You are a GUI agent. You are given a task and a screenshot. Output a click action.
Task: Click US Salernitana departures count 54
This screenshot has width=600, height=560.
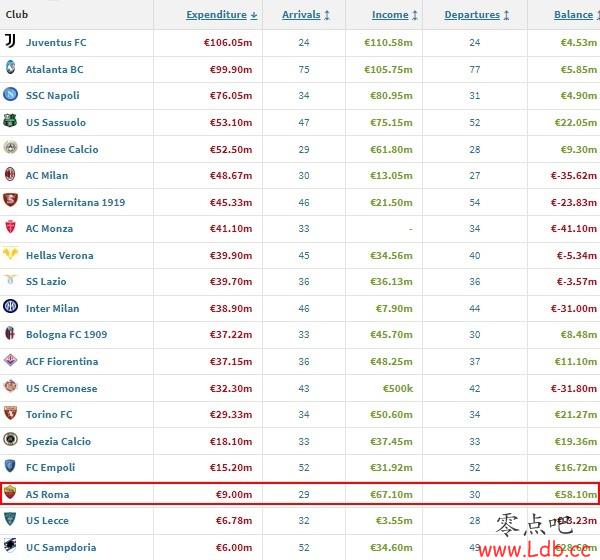[475, 202]
